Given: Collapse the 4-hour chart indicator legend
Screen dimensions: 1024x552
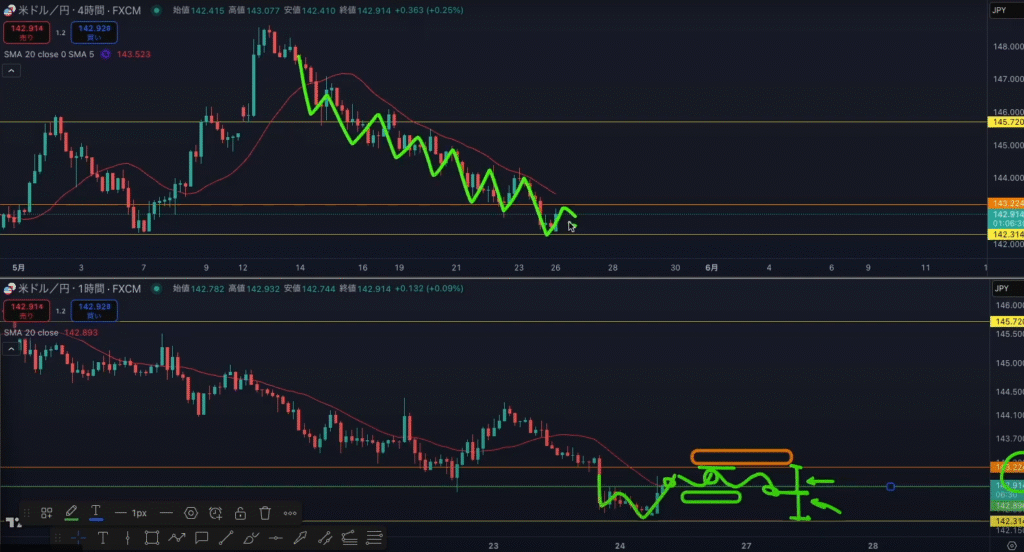Looking at the screenshot, I should (x=11, y=71).
